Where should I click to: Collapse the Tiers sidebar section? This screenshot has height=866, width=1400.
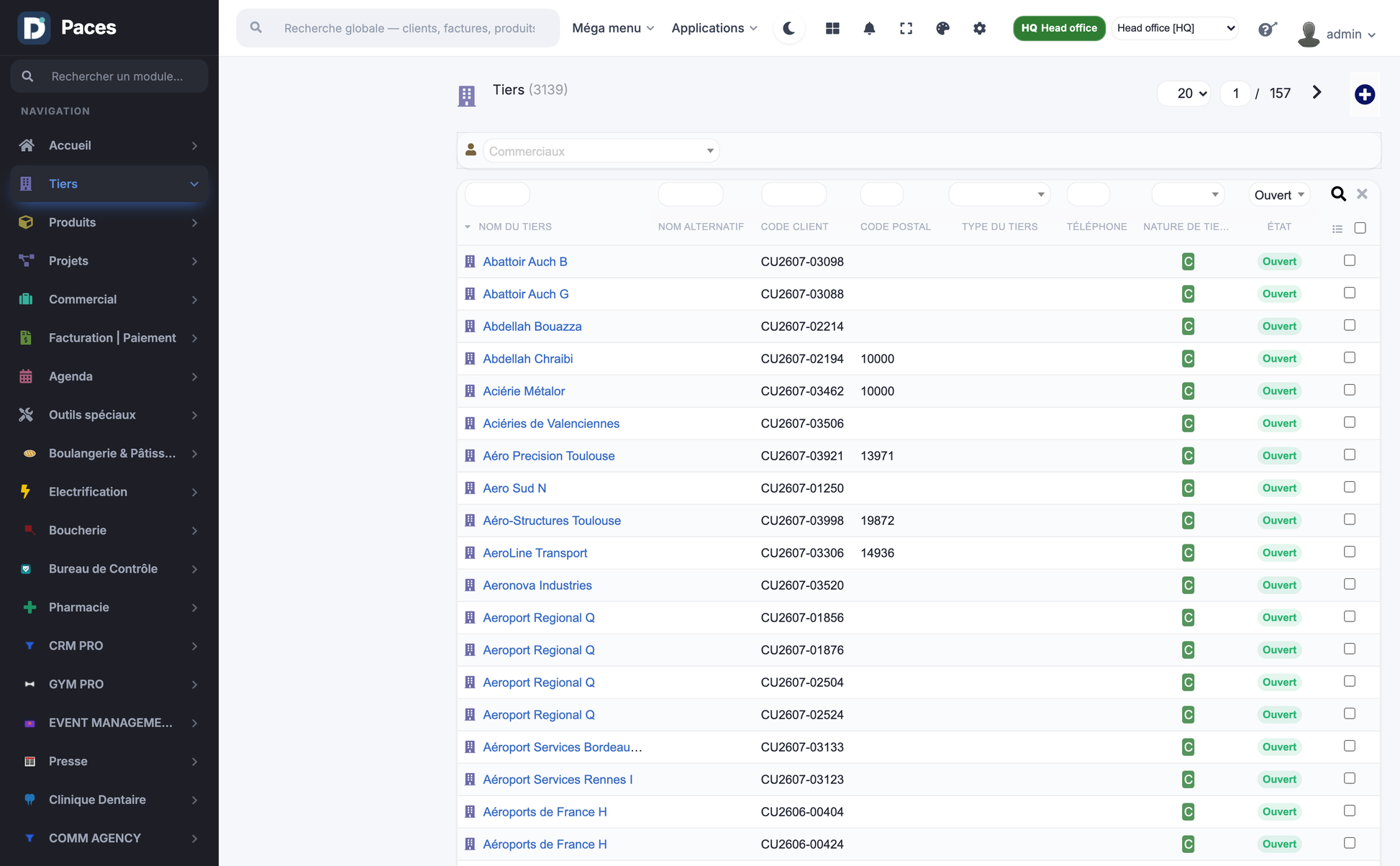coord(109,183)
